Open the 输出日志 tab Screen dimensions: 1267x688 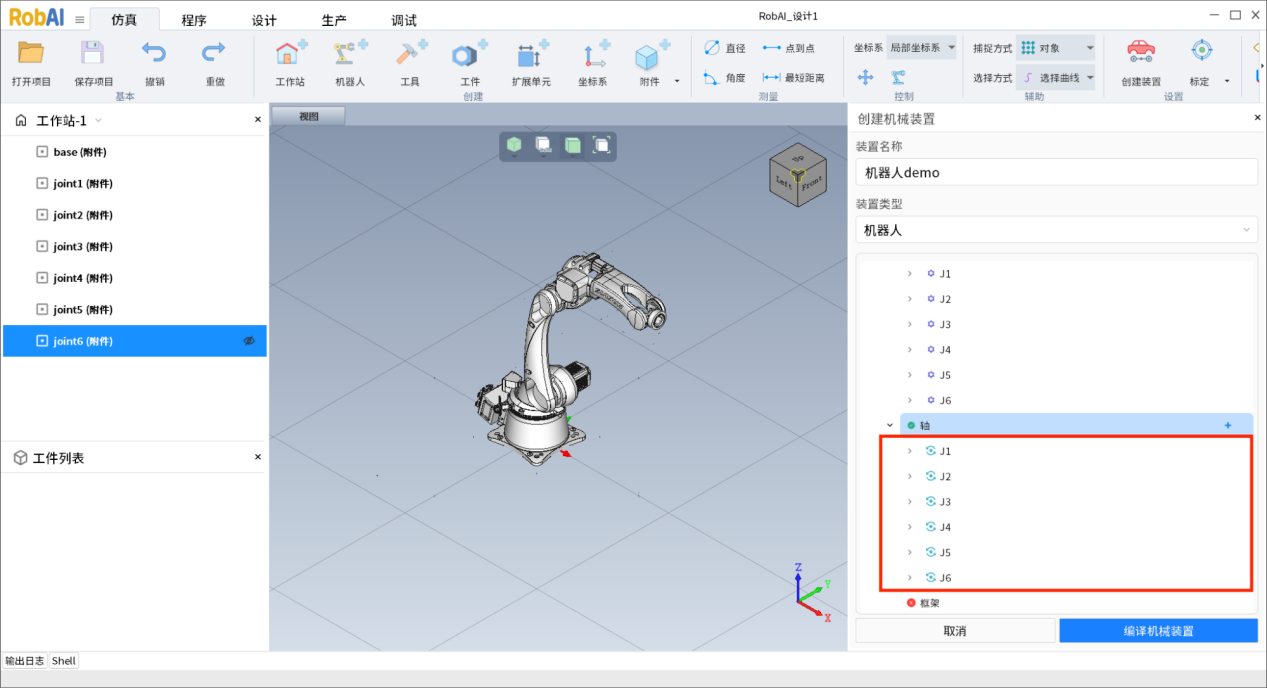pyautogui.click(x=25, y=661)
